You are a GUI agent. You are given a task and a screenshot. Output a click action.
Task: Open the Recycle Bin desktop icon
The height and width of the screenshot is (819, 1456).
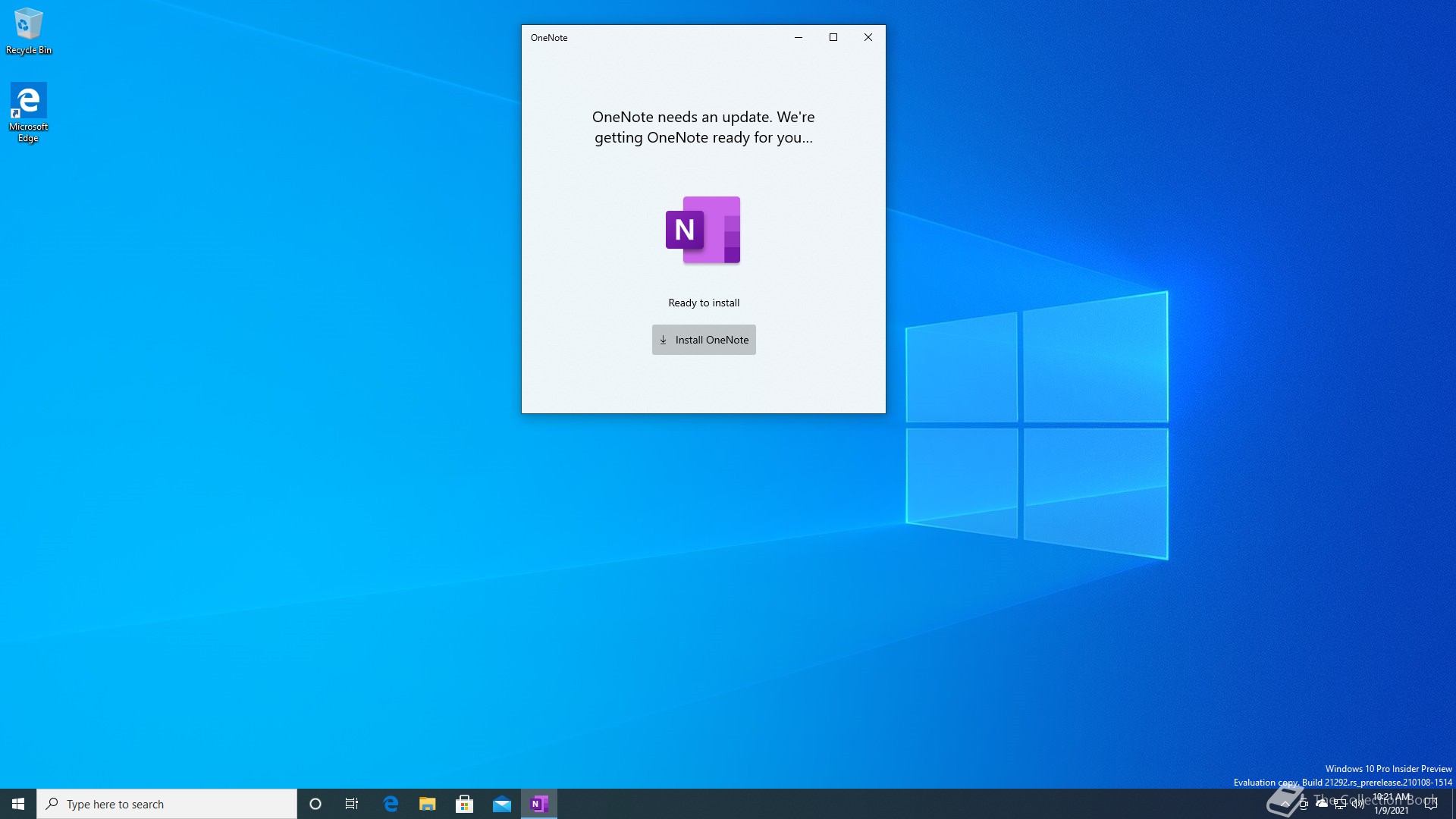28,30
